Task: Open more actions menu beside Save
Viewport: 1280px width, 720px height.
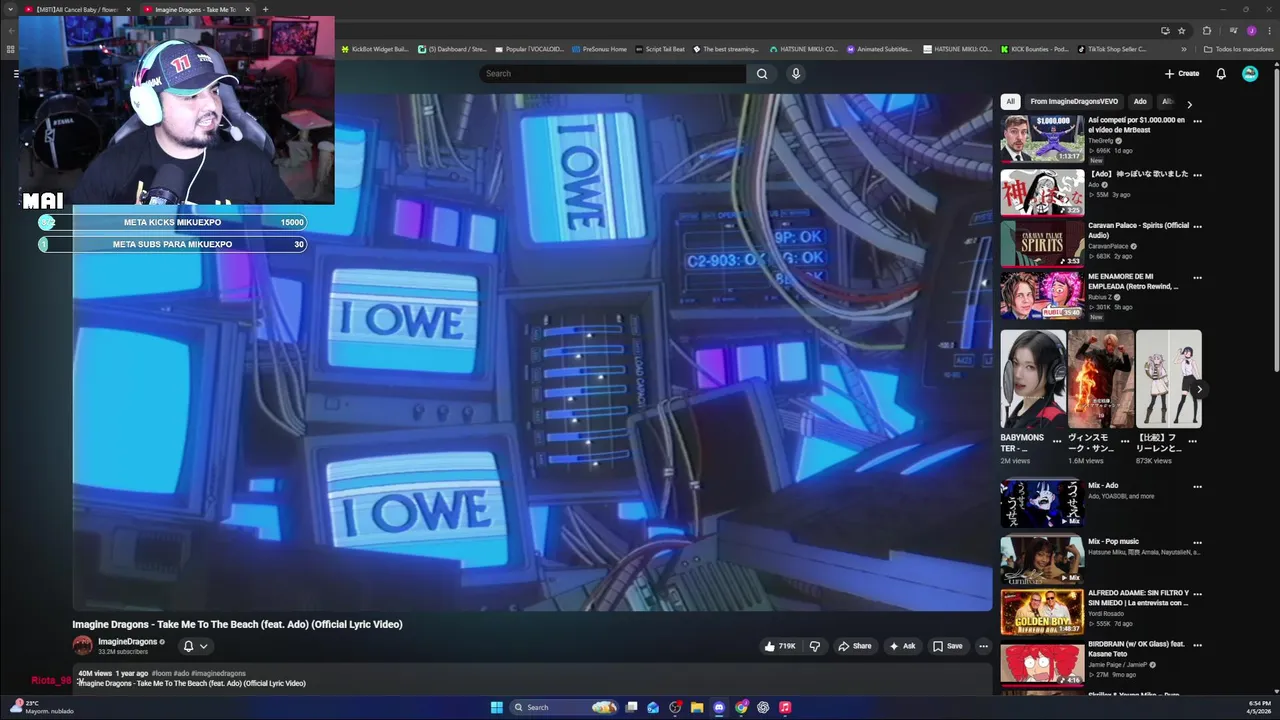Action: coord(983,646)
